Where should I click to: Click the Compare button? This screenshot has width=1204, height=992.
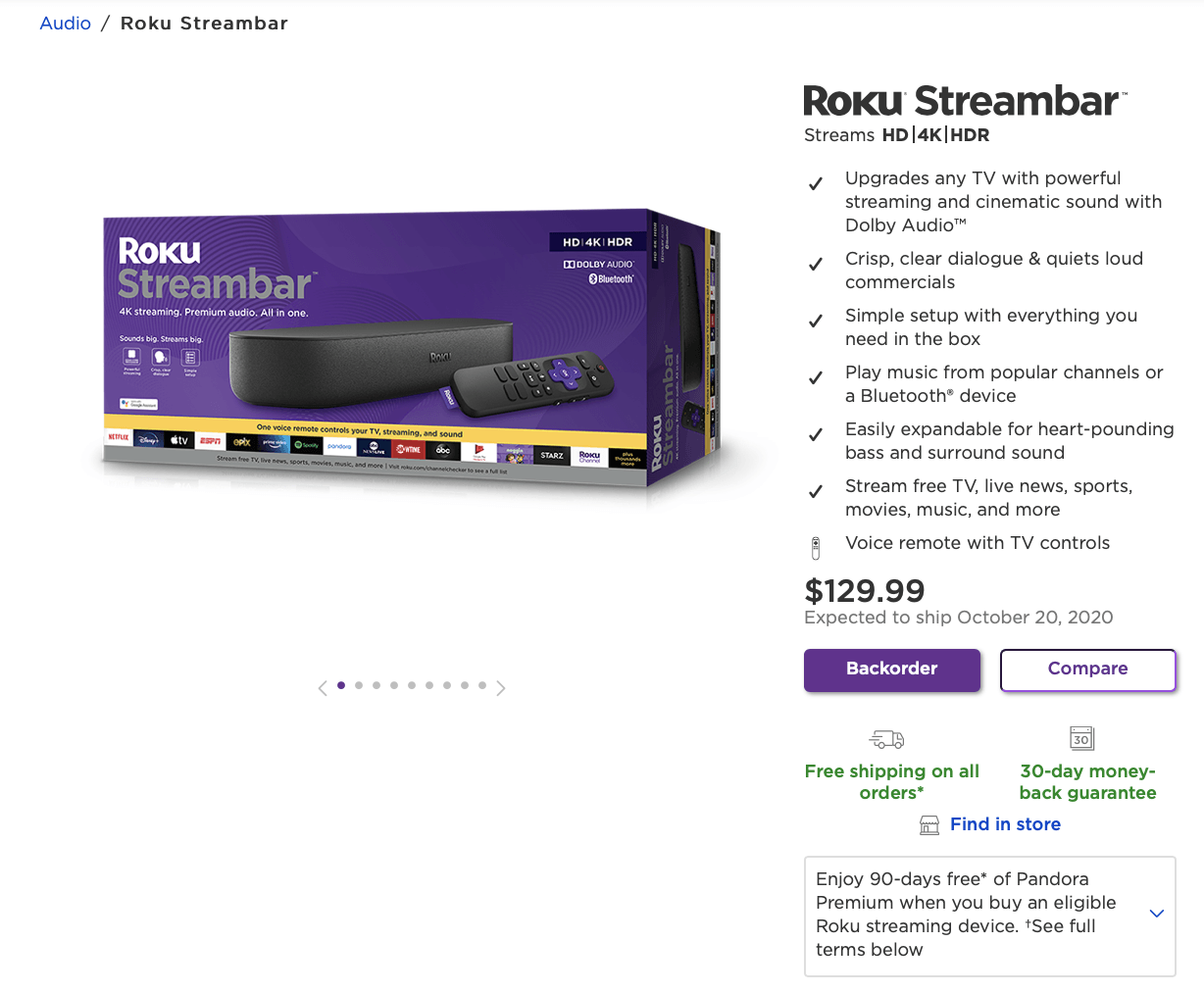[x=1087, y=670]
